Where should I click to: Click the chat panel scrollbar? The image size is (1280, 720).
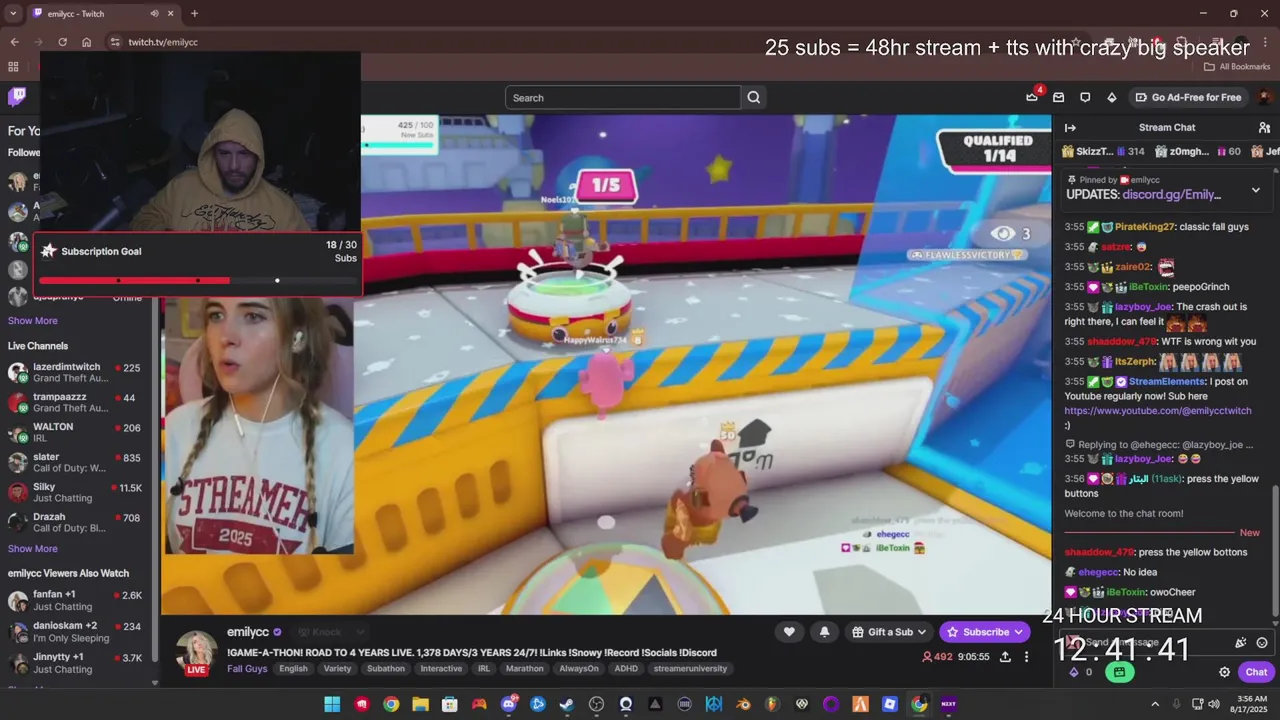click(x=1274, y=550)
